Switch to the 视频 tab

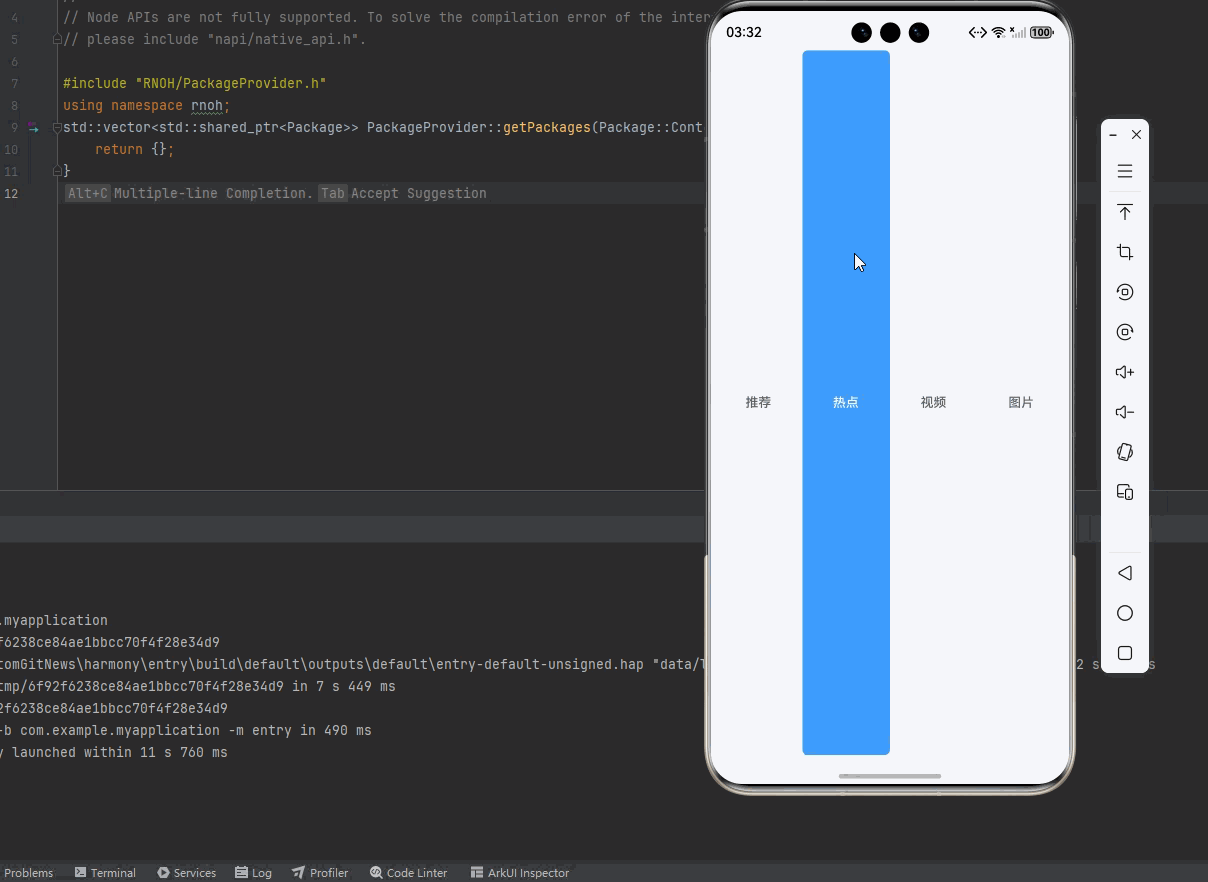[x=933, y=402]
